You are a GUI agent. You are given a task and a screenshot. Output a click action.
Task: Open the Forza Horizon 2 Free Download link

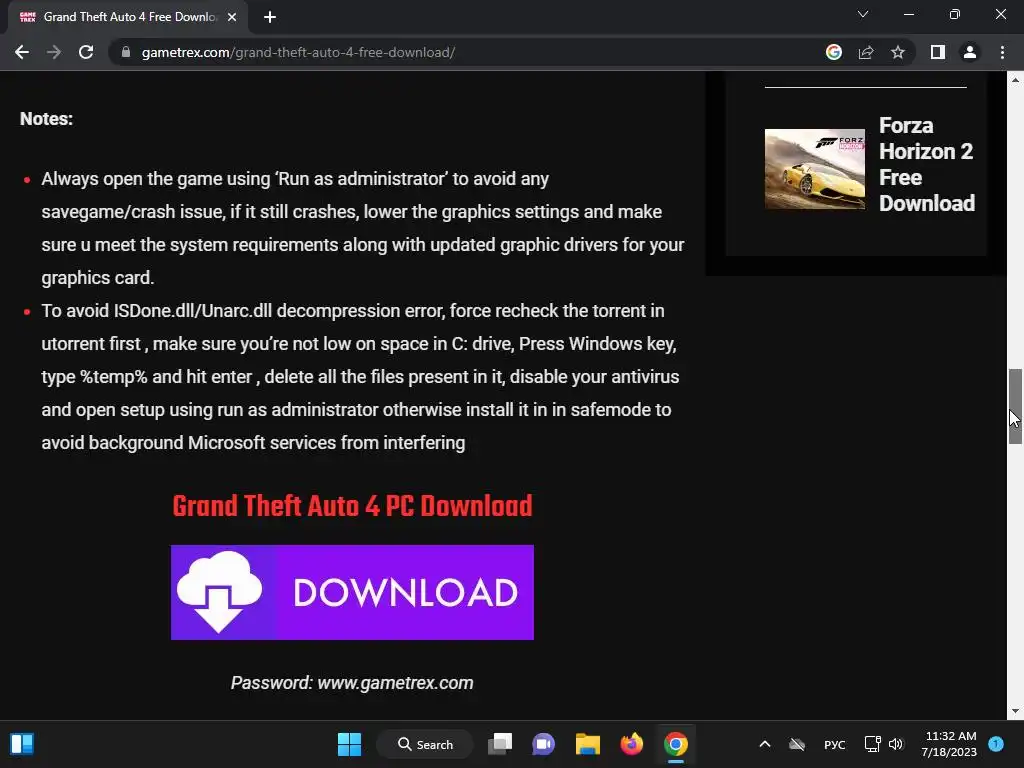click(x=926, y=164)
